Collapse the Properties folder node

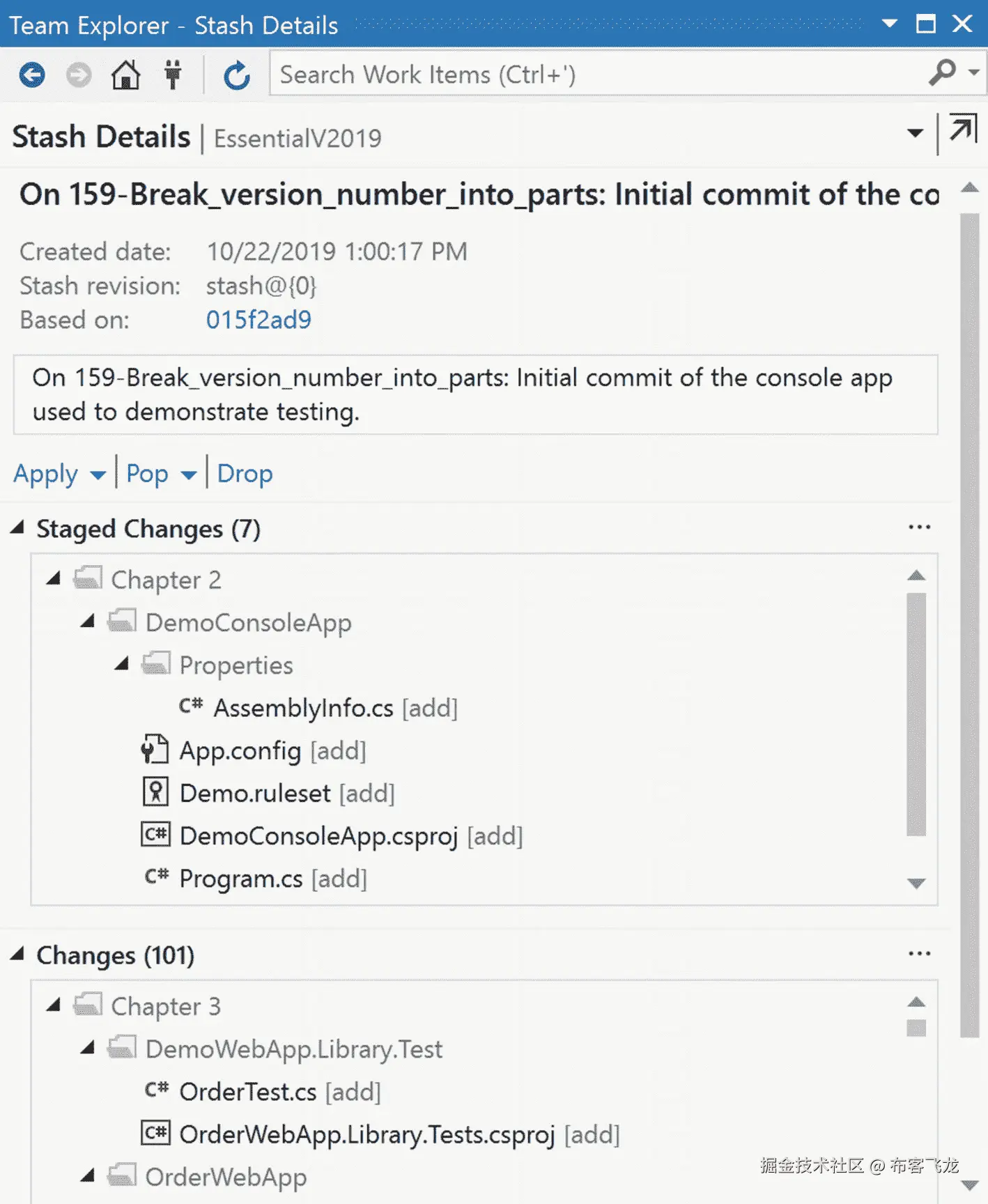pyautogui.click(x=122, y=663)
